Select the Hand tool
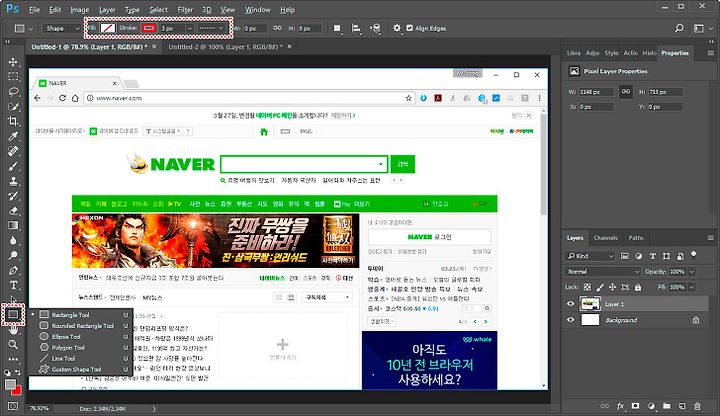The height and width of the screenshot is (416, 720). 13,329
